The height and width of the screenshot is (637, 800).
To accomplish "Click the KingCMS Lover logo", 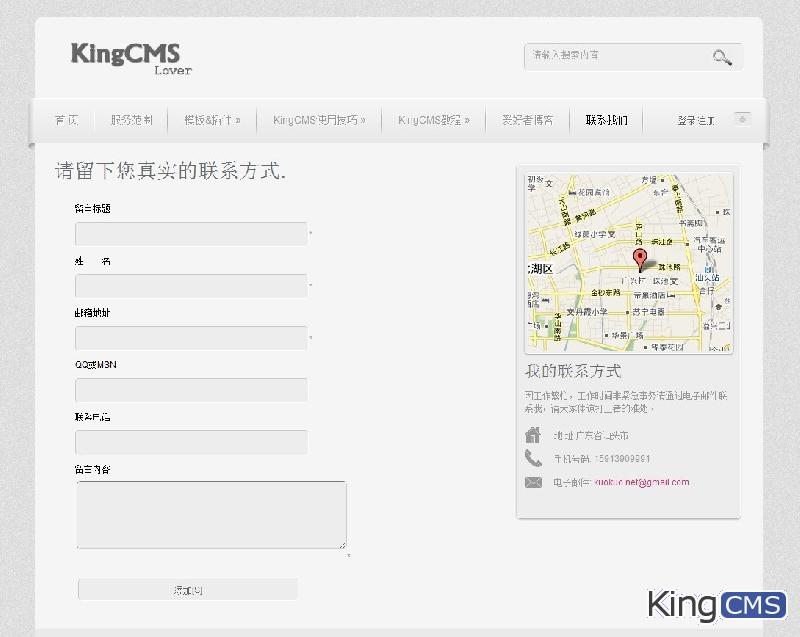I will 131,59.
